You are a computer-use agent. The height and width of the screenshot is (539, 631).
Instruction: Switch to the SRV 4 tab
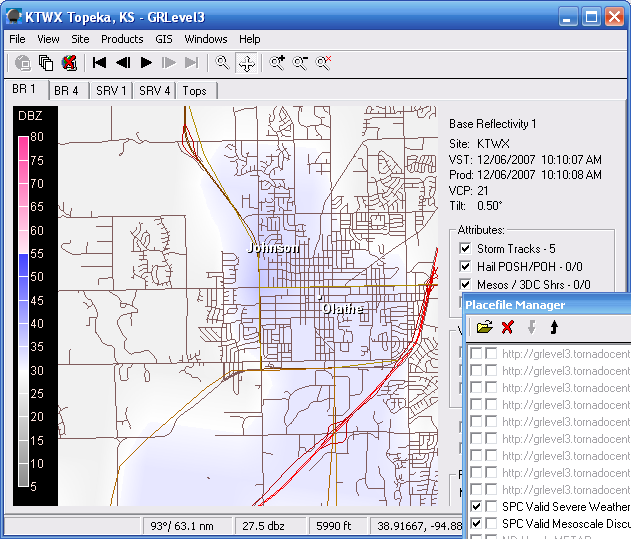click(x=155, y=91)
